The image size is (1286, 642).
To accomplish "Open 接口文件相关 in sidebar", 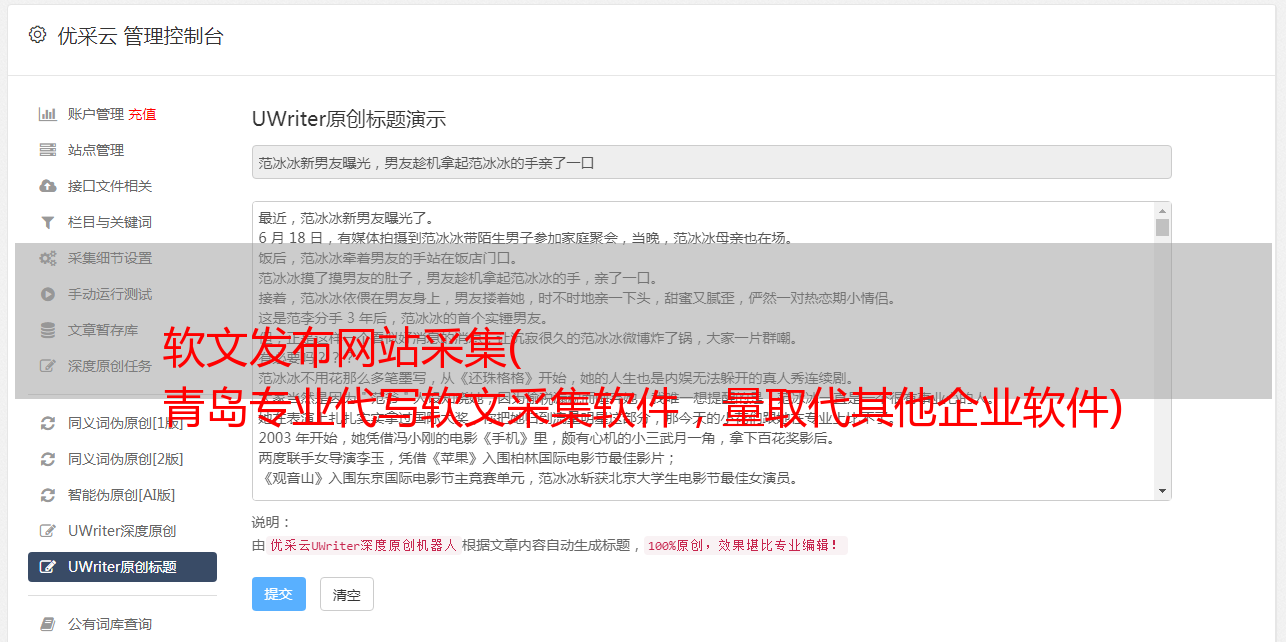I will [110, 186].
